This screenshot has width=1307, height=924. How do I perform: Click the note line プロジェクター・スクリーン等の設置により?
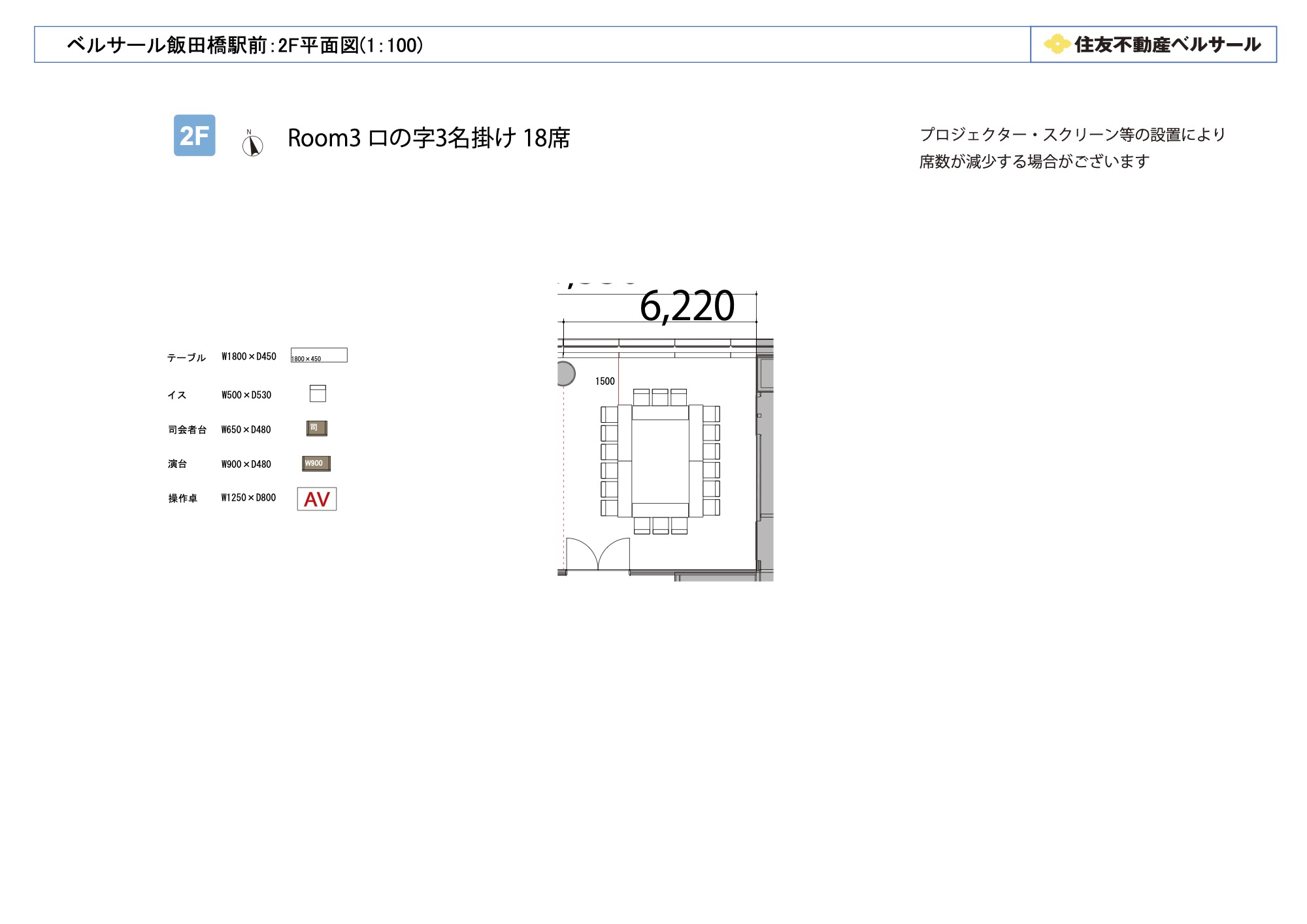(1072, 135)
